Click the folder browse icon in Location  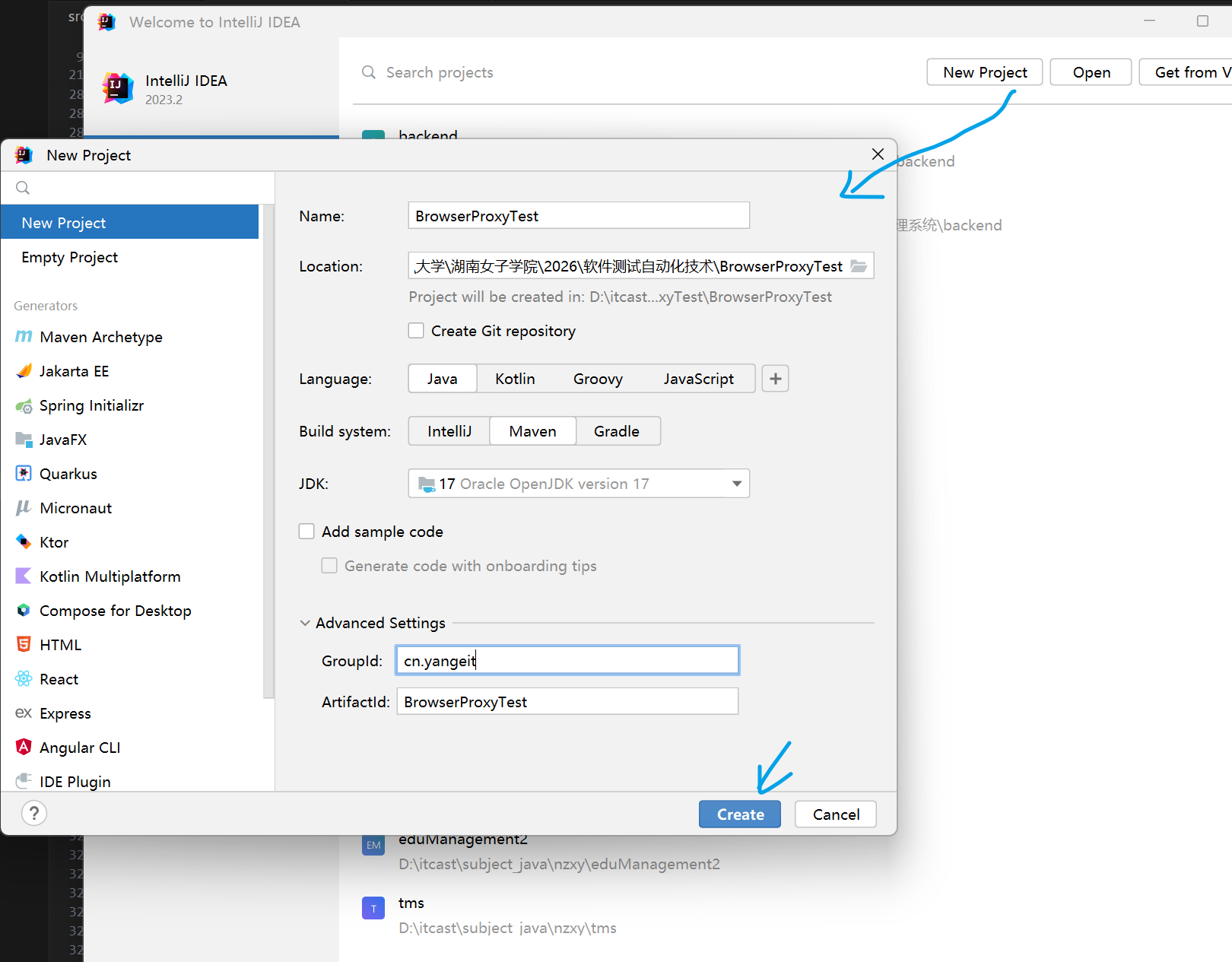pos(859,266)
